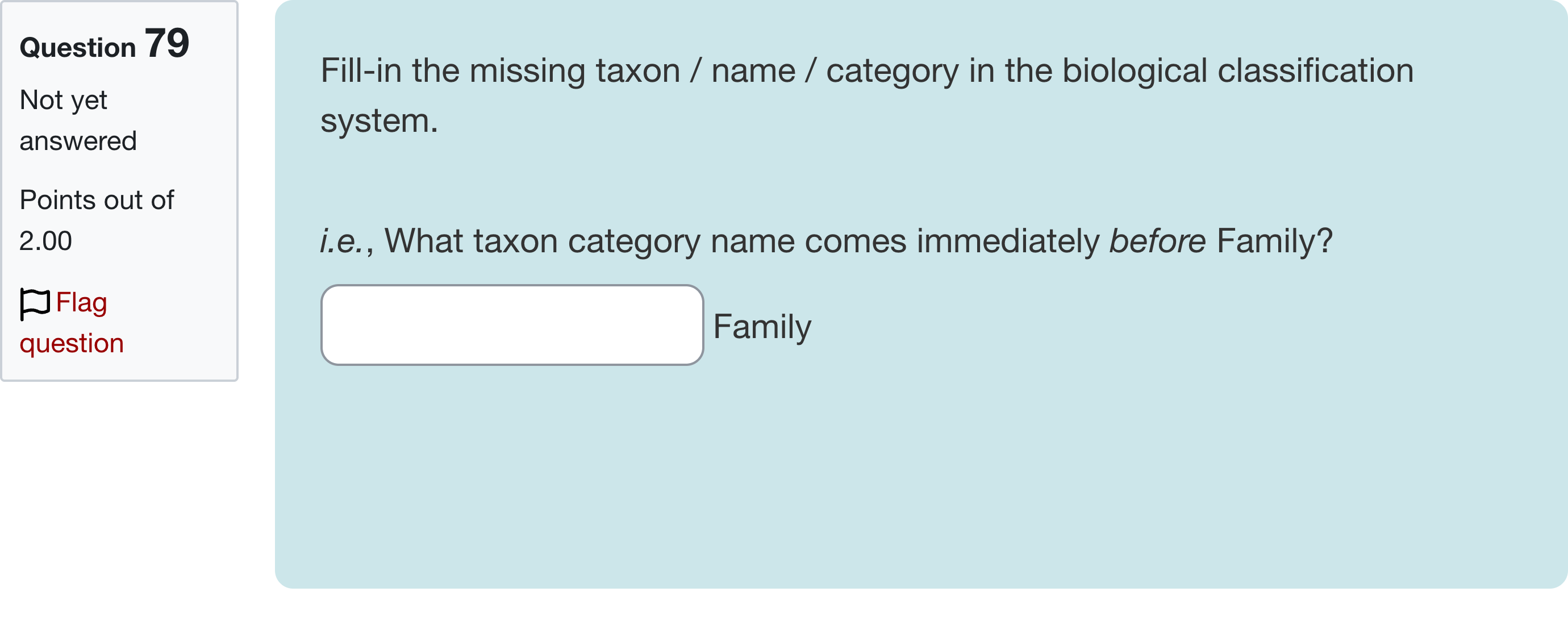Click the Fill-in the missing taxon instruction

pos(499,71)
